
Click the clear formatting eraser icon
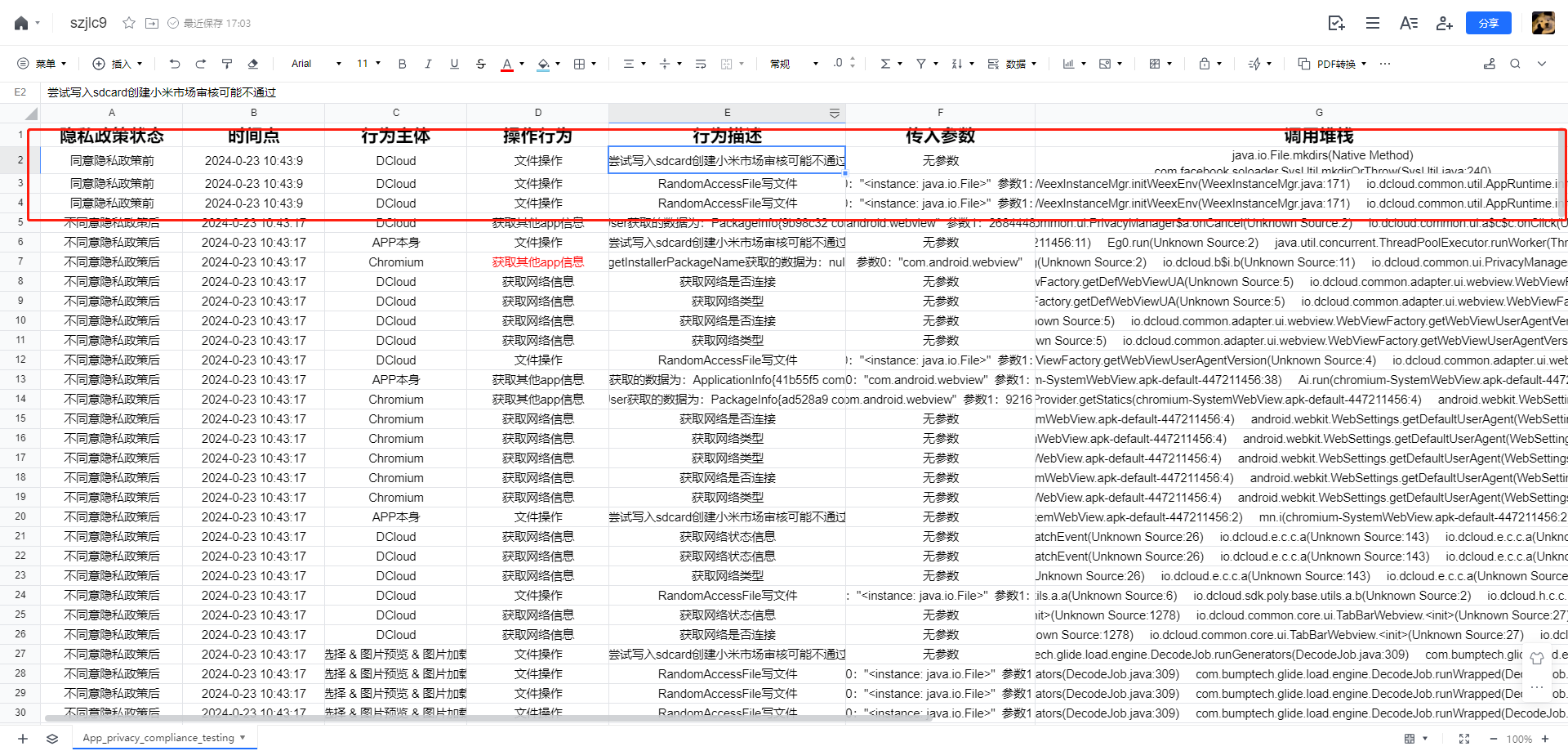(x=253, y=64)
